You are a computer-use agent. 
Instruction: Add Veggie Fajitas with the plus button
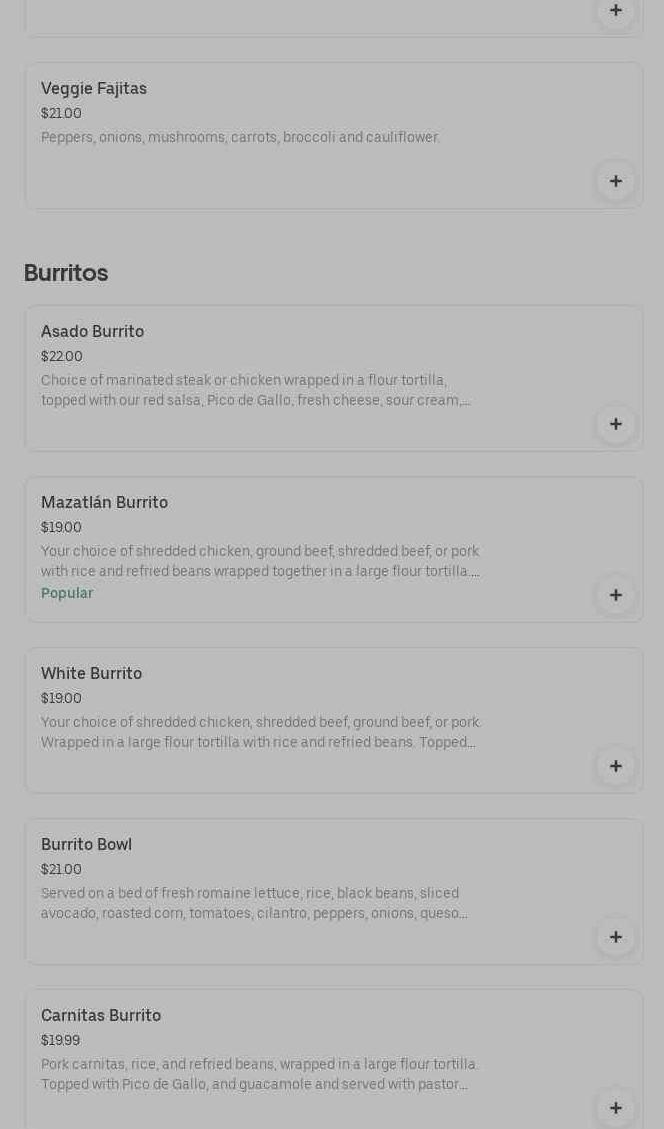(616, 181)
